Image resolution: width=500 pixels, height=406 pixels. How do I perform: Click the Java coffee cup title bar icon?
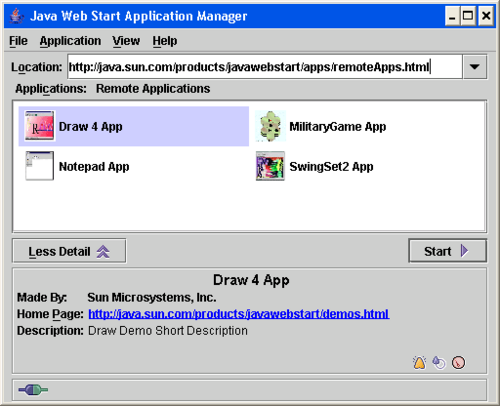tap(16, 16)
